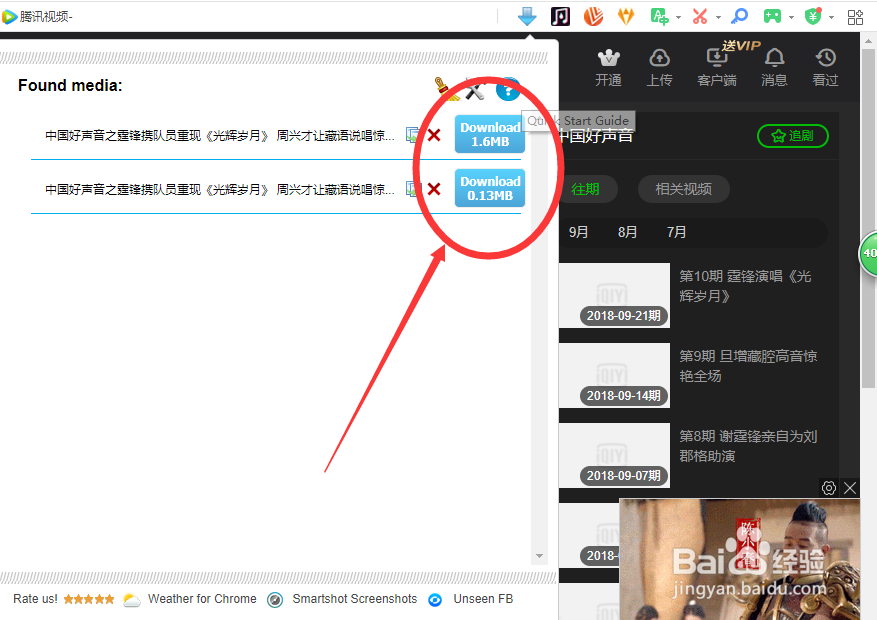Open 第10期 霆锋演唱《光辉岁月》 title

tap(745, 286)
